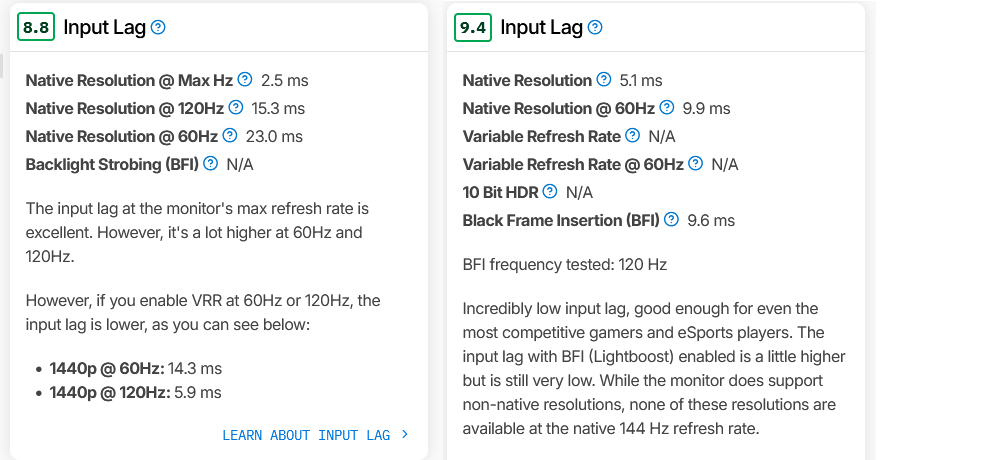This screenshot has width=1000, height=460.
Task: Click the right Input Lag heading text
Action: [x=541, y=27]
